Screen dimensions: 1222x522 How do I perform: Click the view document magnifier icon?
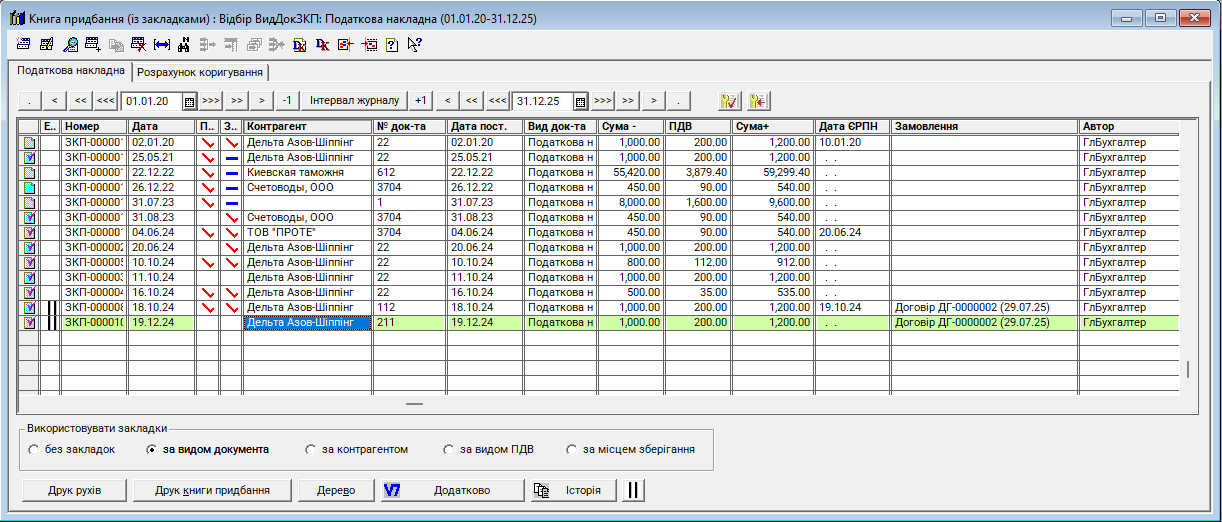point(70,44)
